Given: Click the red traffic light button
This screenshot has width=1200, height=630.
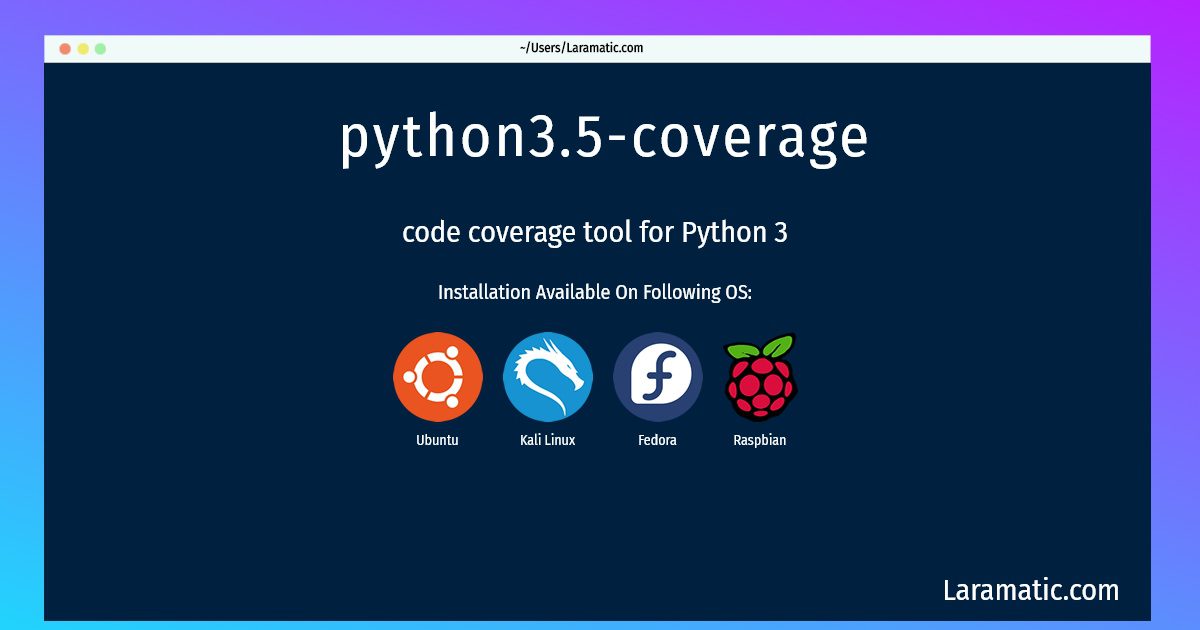Looking at the screenshot, I should (65, 46).
